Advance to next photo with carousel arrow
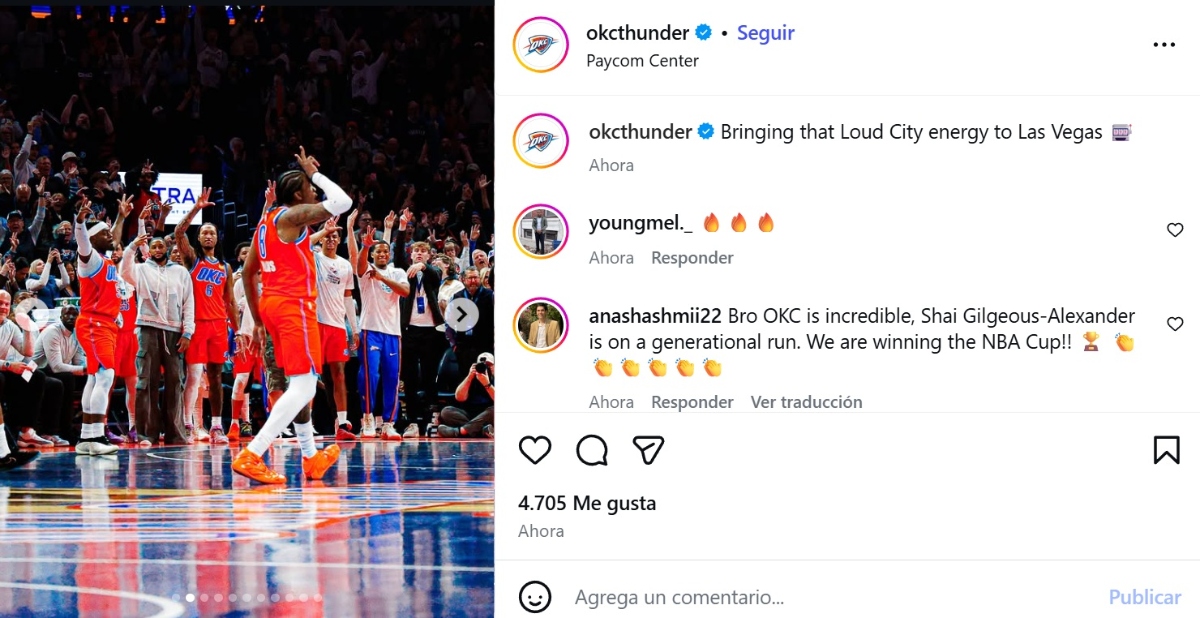Image resolution: width=1200 pixels, height=618 pixels. tap(461, 315)
